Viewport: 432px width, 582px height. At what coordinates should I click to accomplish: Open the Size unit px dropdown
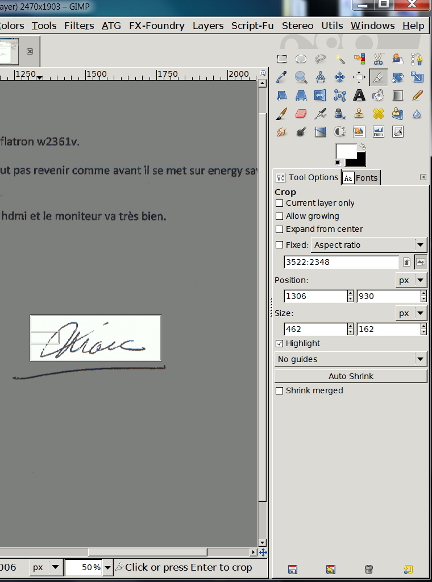pos(411,313)
